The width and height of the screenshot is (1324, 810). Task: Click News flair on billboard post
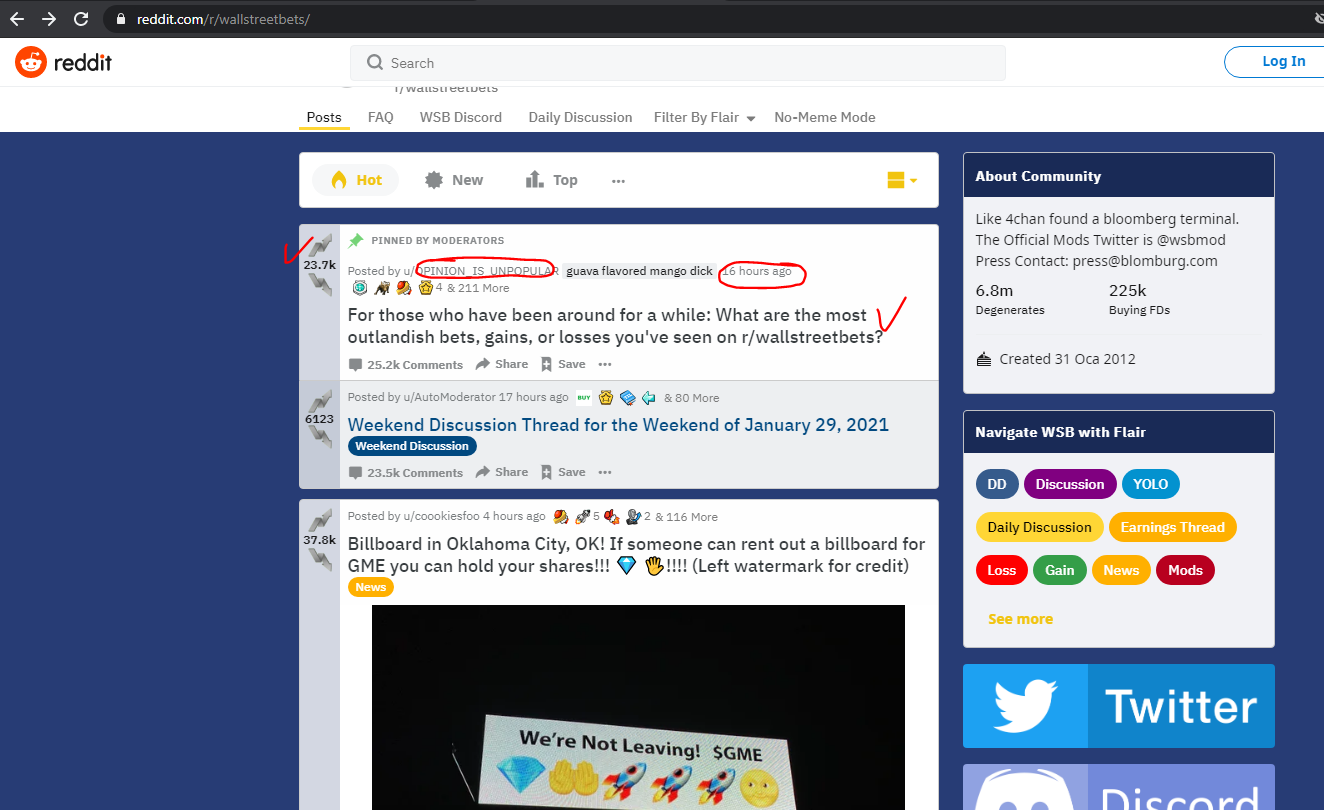tap(370, 587)
